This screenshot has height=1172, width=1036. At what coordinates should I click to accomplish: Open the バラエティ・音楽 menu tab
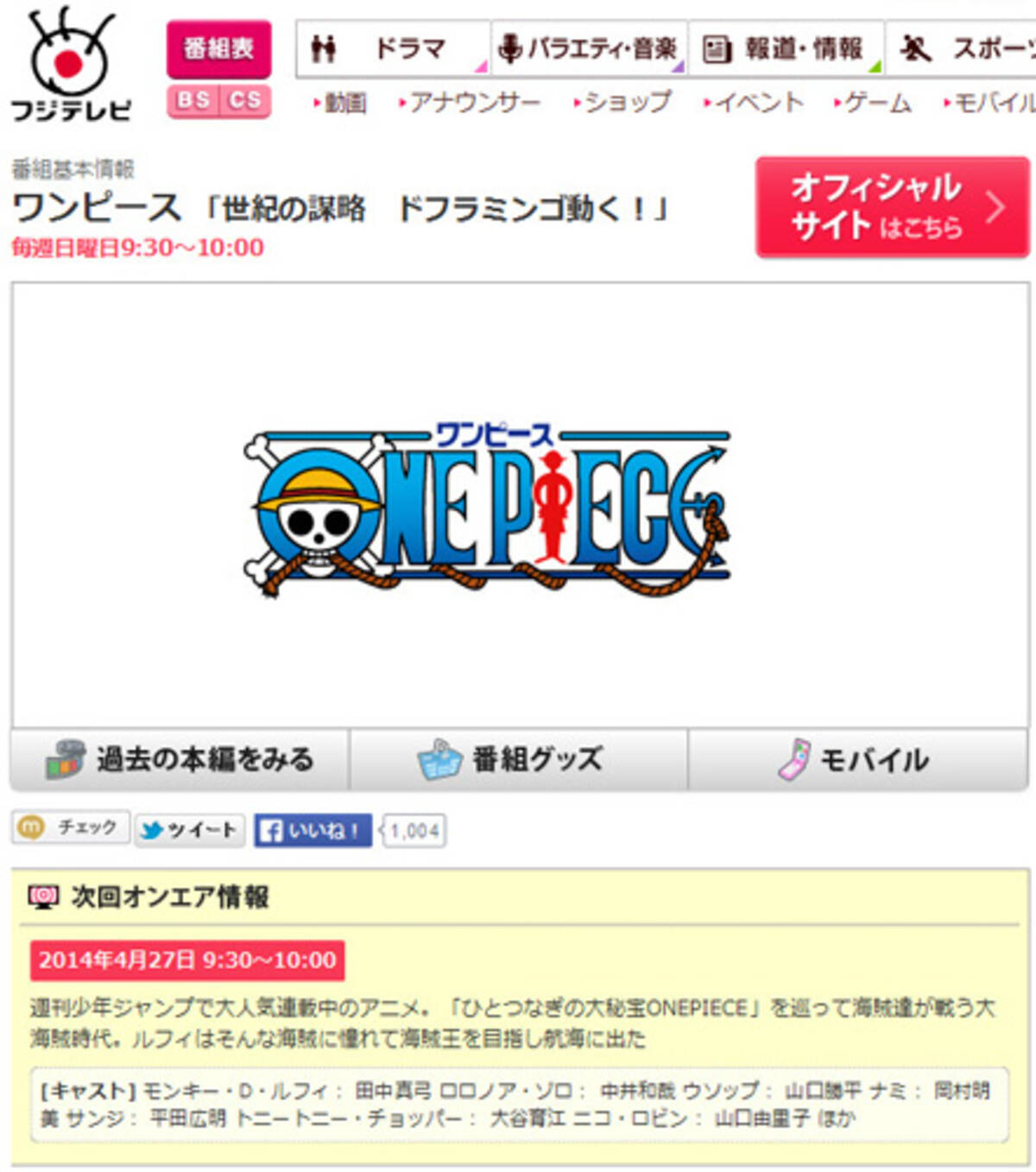click(x=590, y=48)
